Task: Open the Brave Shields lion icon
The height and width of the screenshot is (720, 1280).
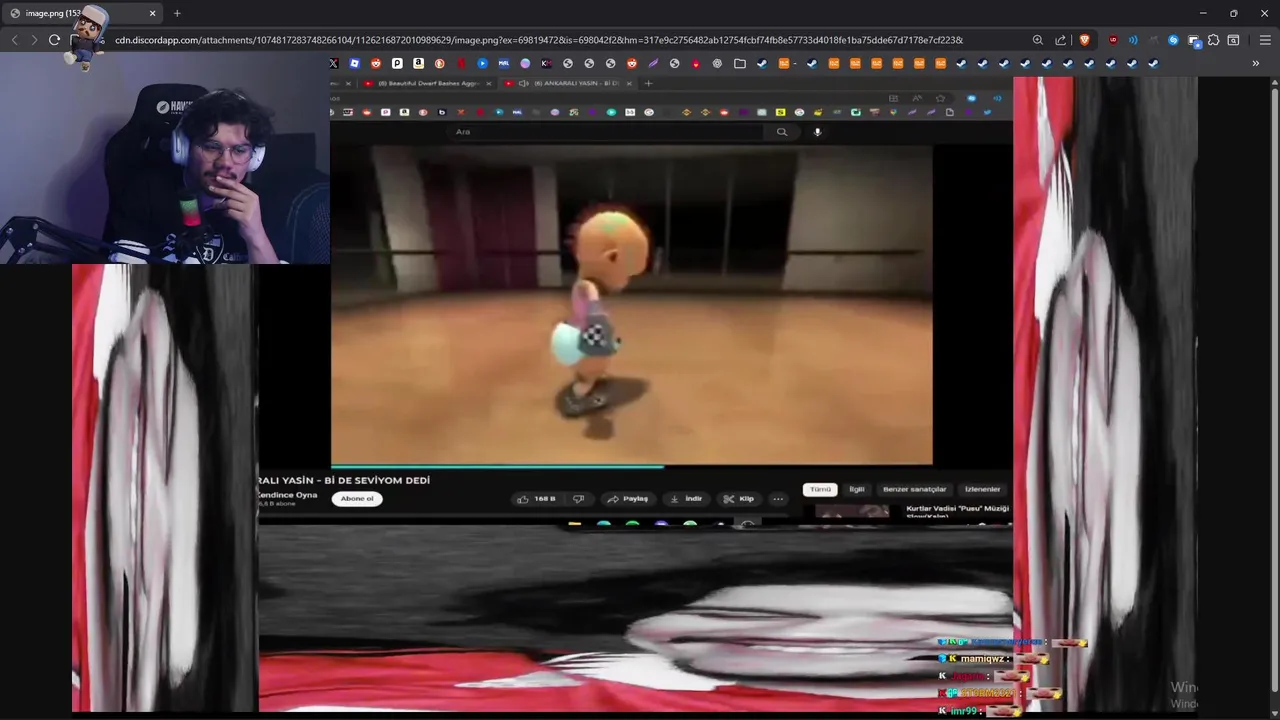Action: (1085, 40)
